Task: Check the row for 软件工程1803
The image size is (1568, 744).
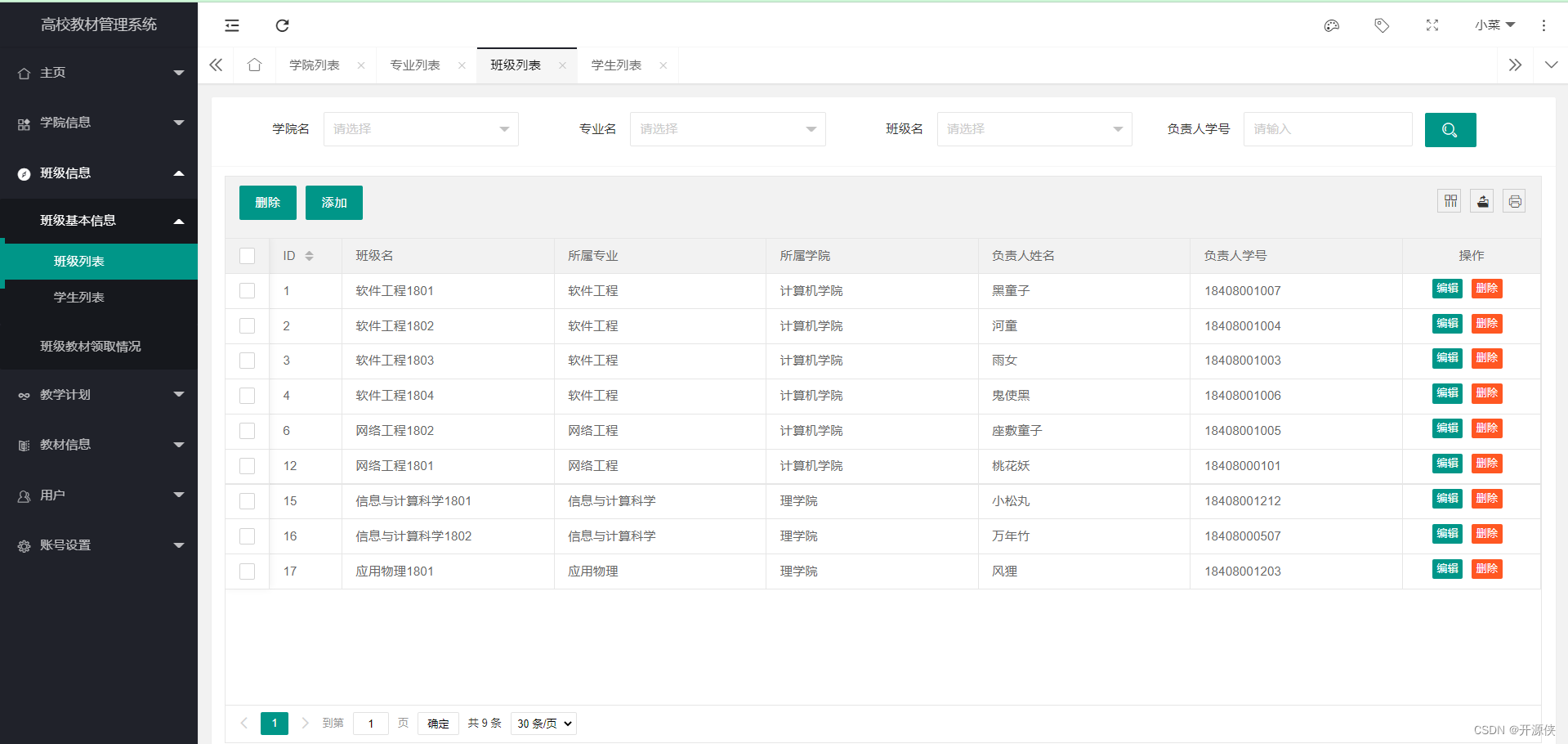Action: click(x=248, y=361)
